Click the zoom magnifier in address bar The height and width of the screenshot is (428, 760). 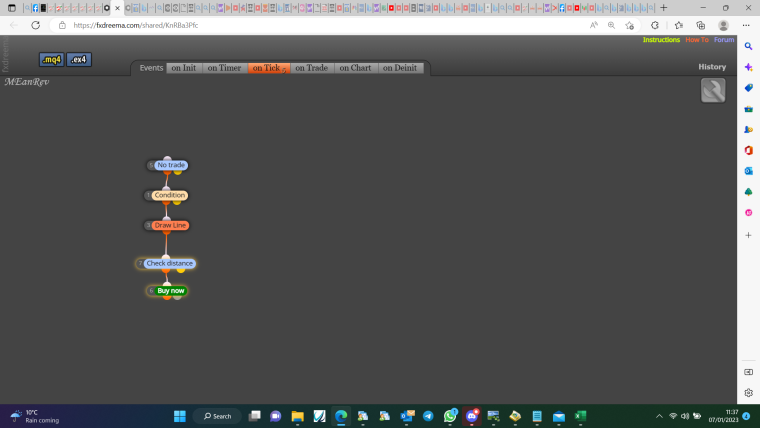(x=611, y=25)
